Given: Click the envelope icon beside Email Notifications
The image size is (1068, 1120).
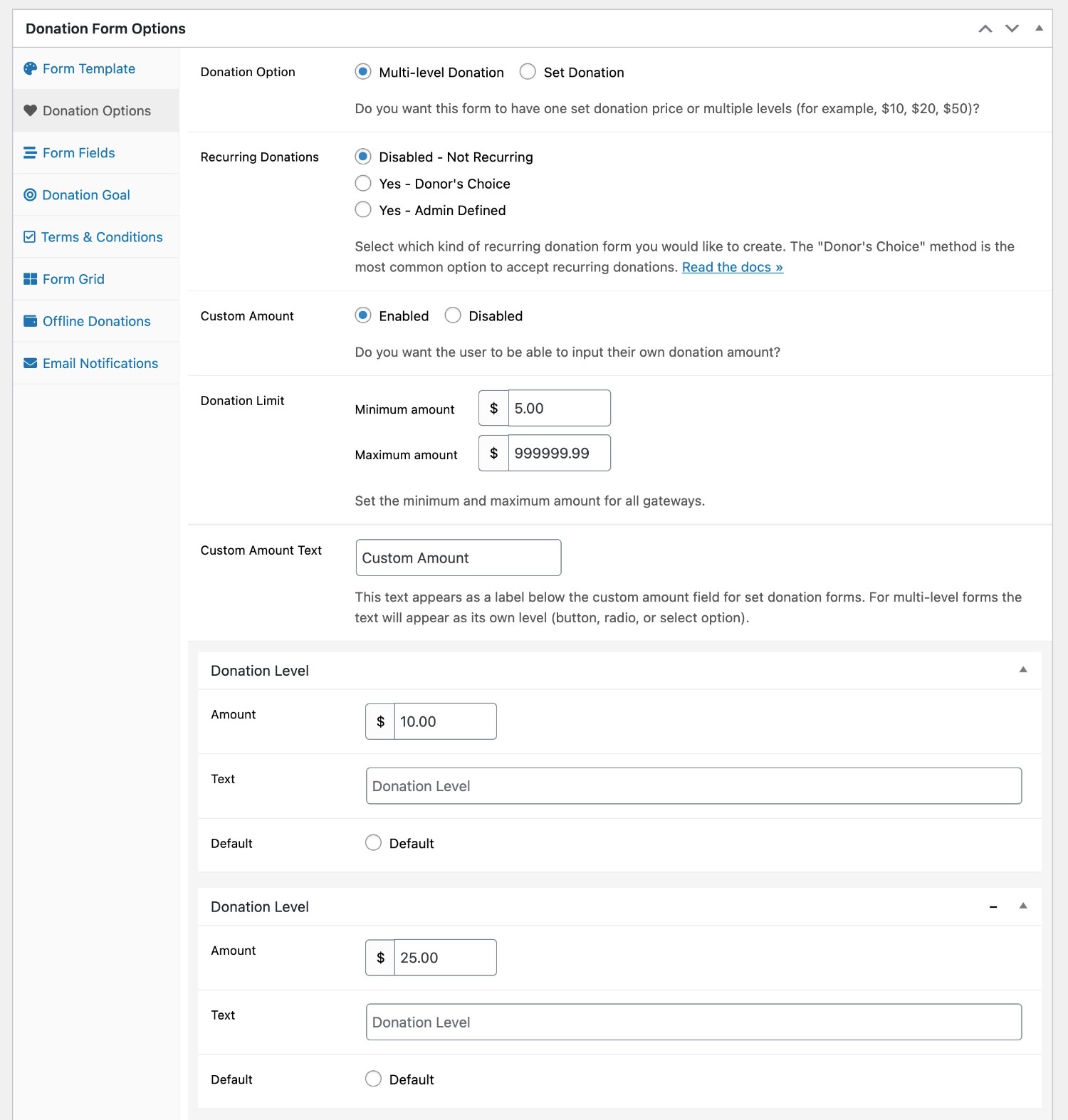Looking at the screenshot, I should [x=30, y=362].
